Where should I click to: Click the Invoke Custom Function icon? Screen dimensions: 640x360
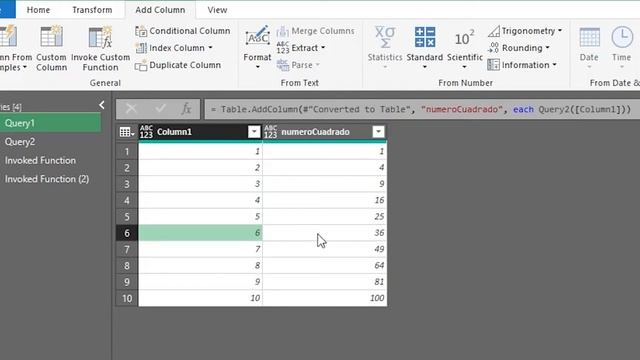[100, 38]
